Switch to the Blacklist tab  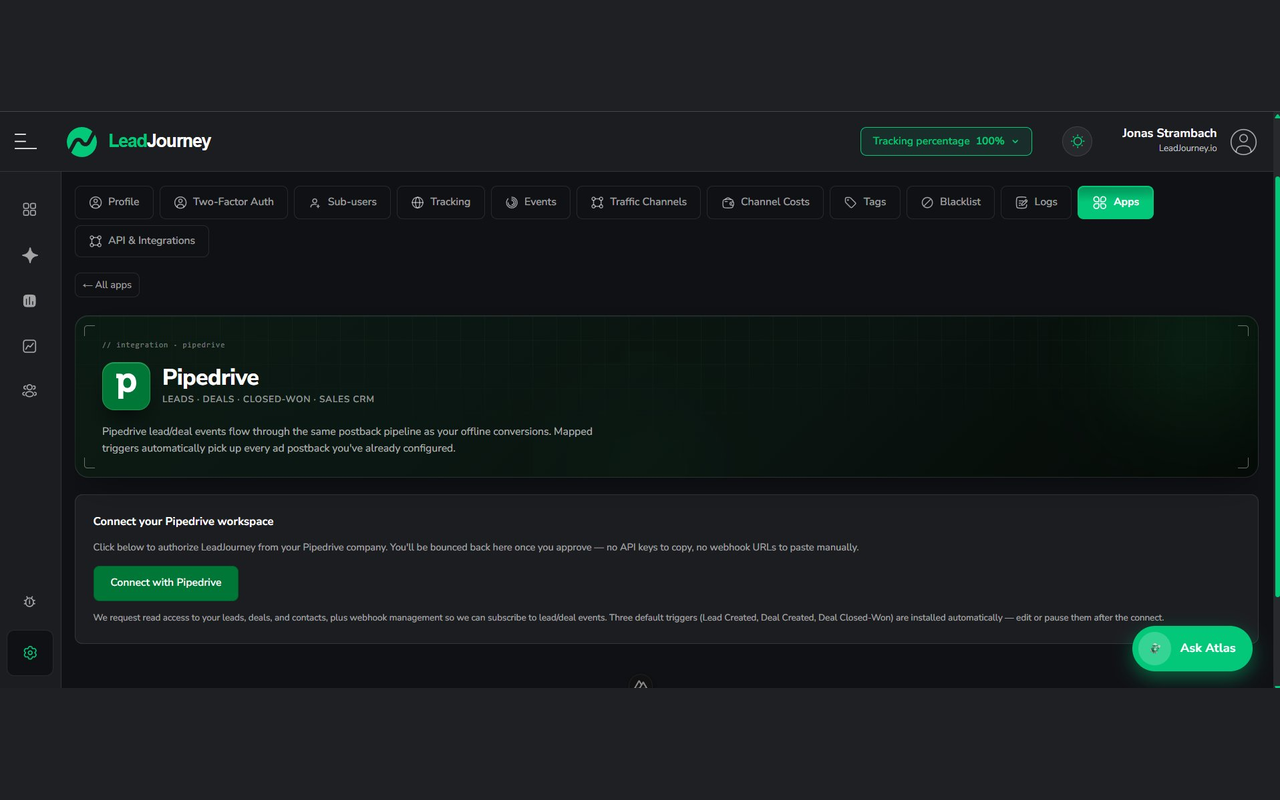[x=951, y=202]
